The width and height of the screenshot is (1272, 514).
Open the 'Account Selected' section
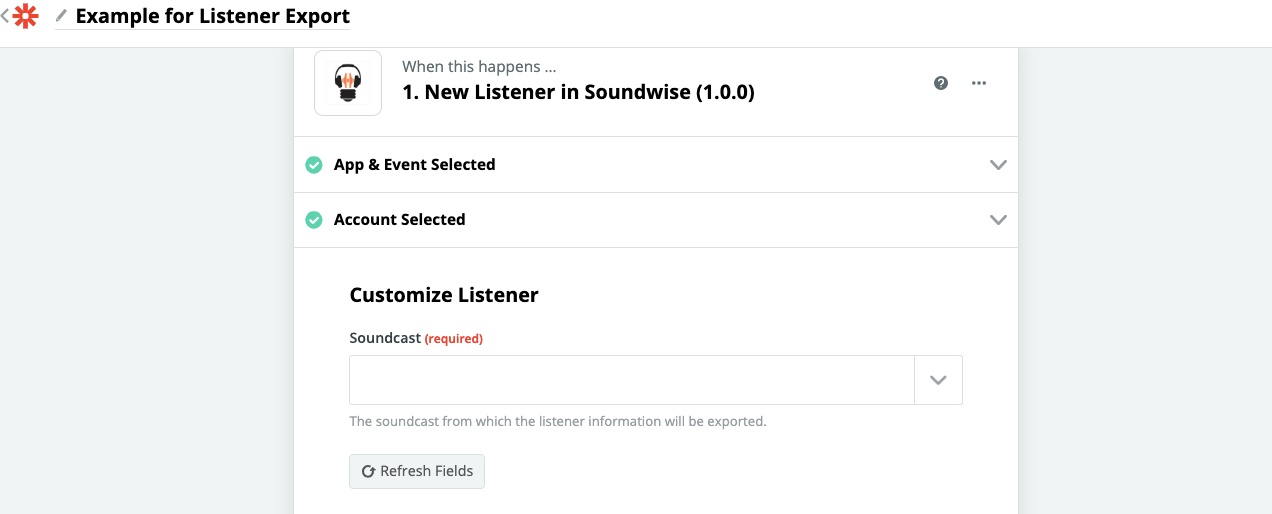coord(656,220)
